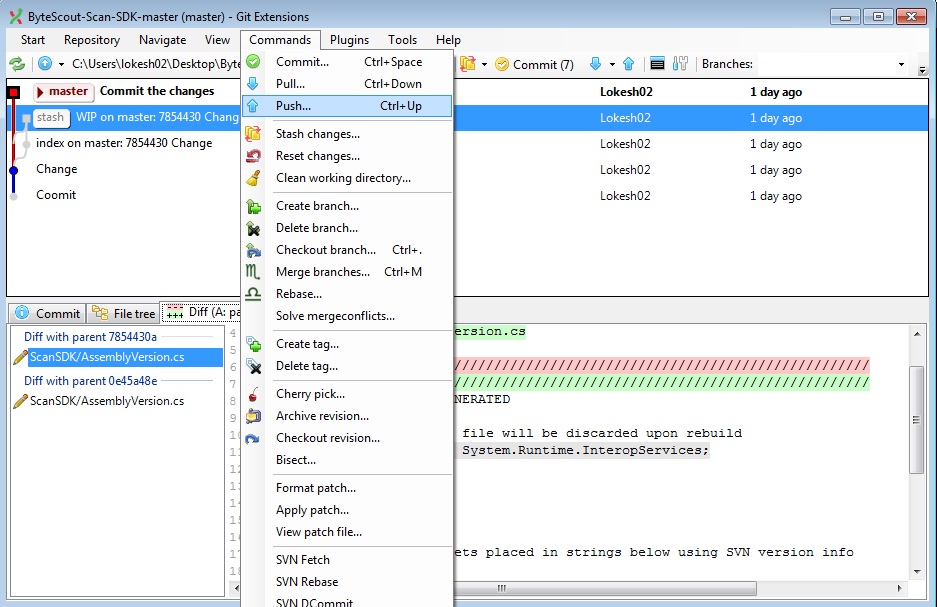Select Delete branch... menu entry
Screen dimensions: 937x607
[x=347, y=228]
